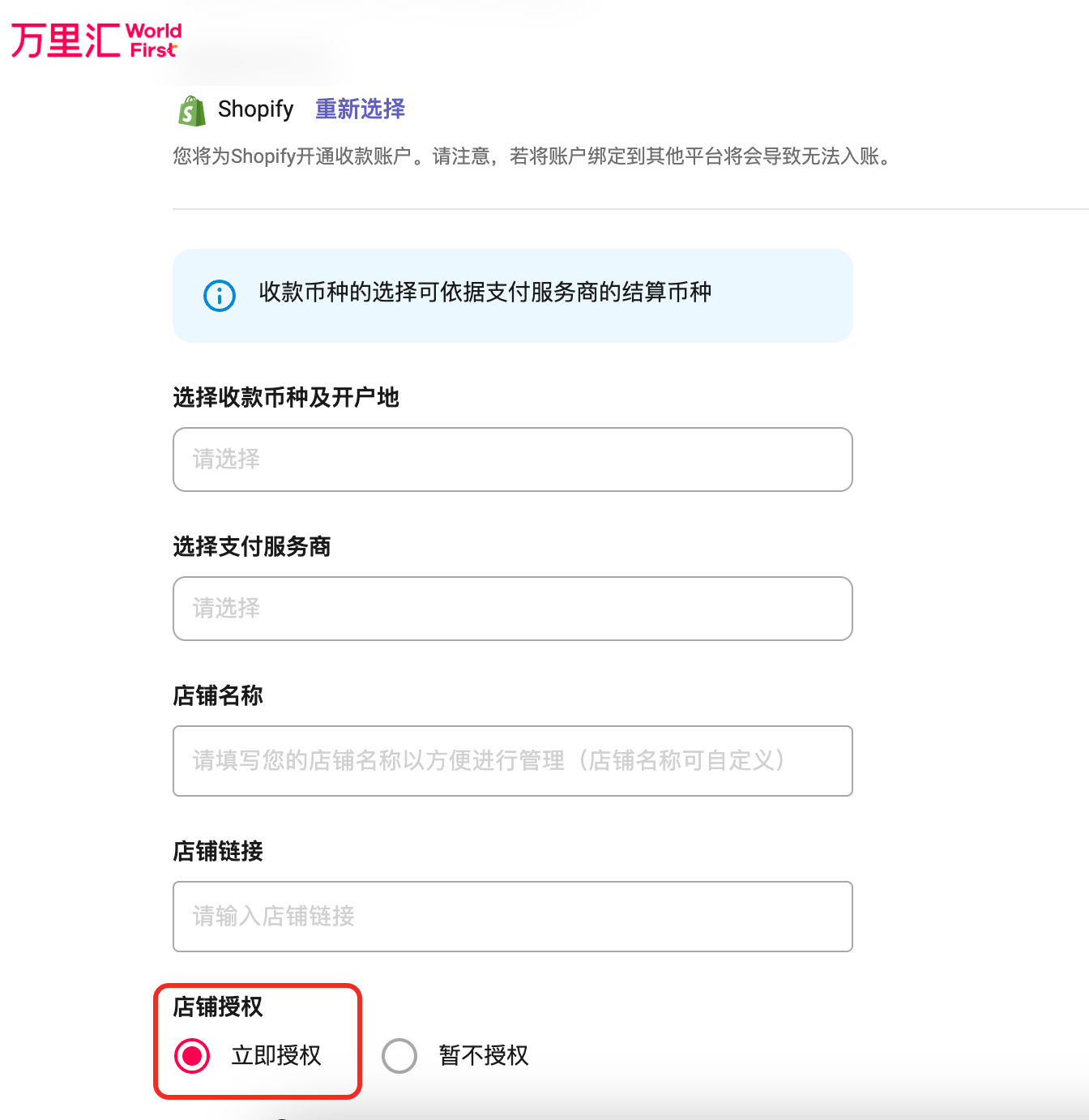
Task: Click the 暂不授权 option label text
Action: (484, 1056)
